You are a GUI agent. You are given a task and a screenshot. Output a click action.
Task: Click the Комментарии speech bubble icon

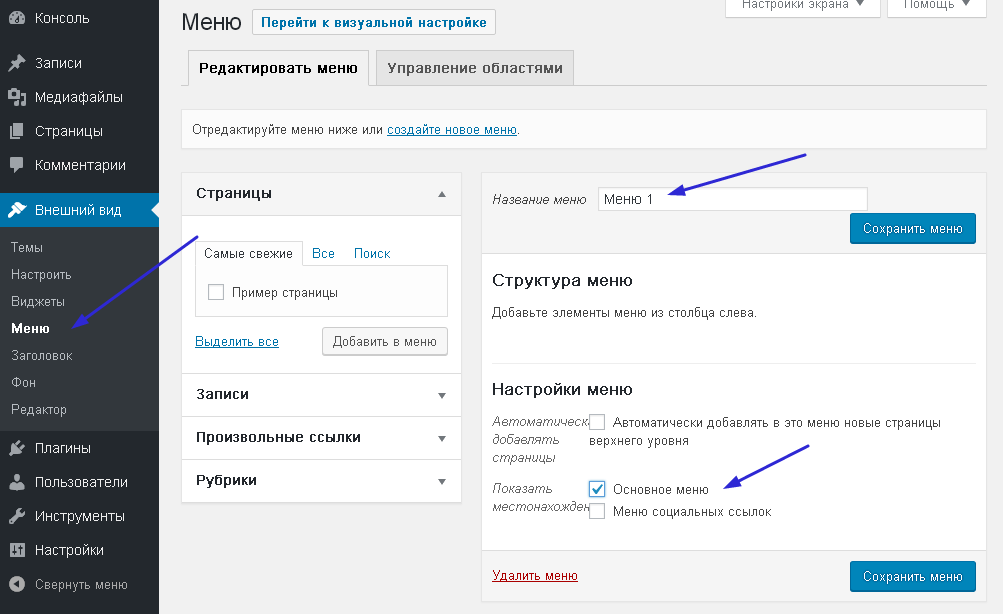(17, 165)
